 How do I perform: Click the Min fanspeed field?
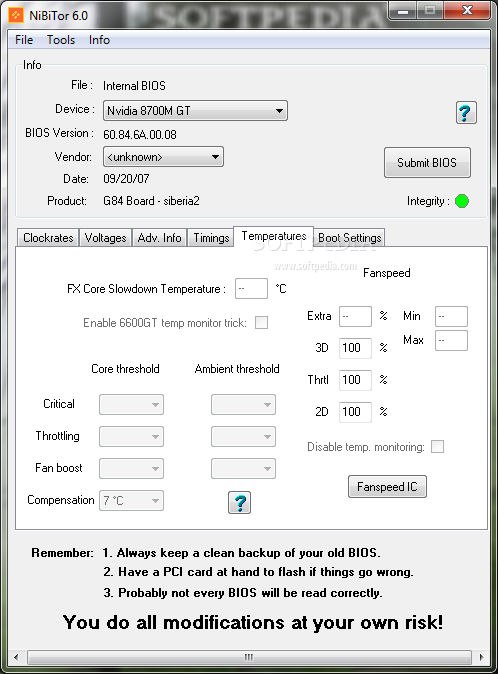pyautogui.click(x=451, y=316)
